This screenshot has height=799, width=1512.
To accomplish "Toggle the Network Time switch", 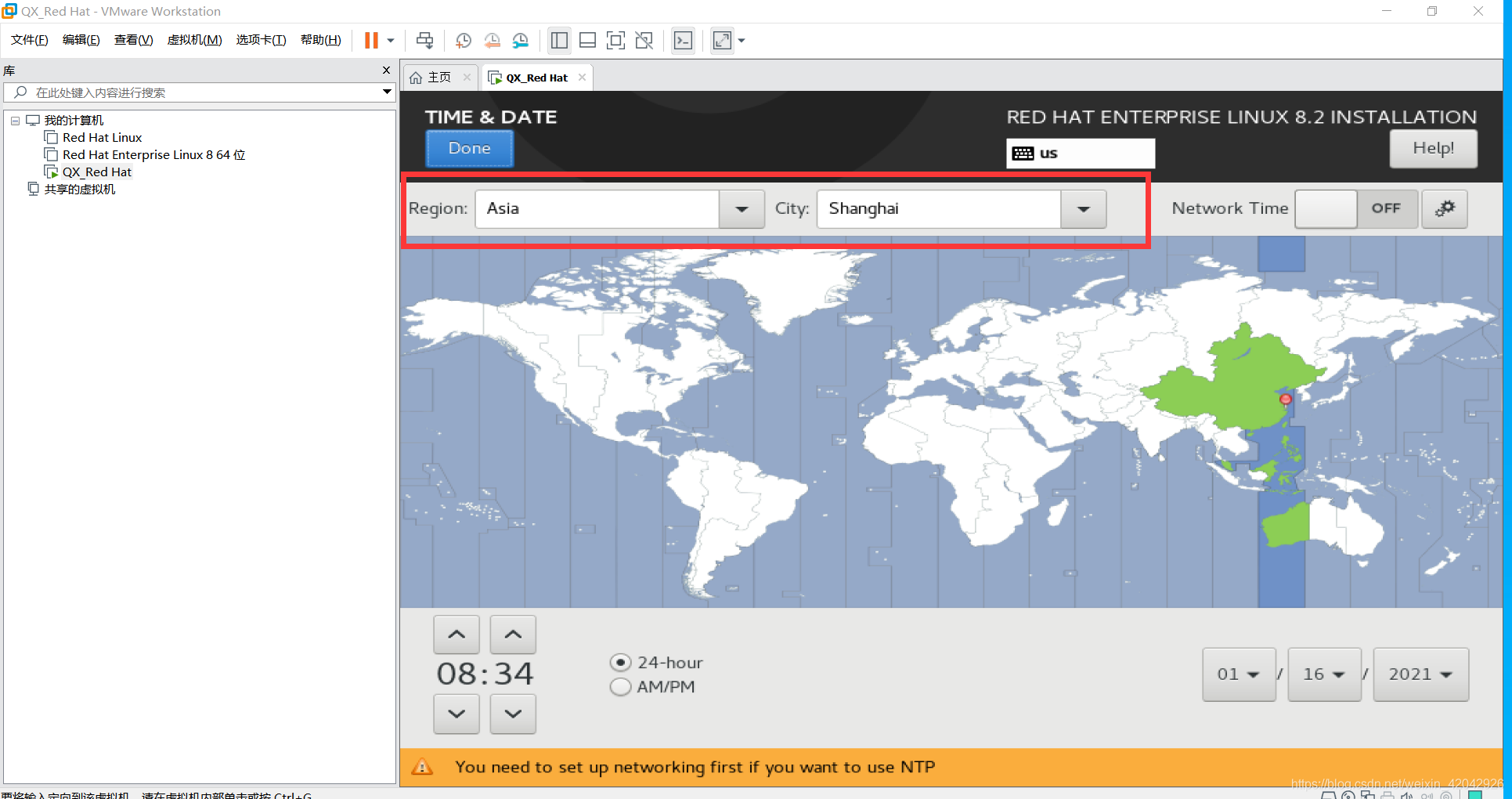I will pos(1356,209).
